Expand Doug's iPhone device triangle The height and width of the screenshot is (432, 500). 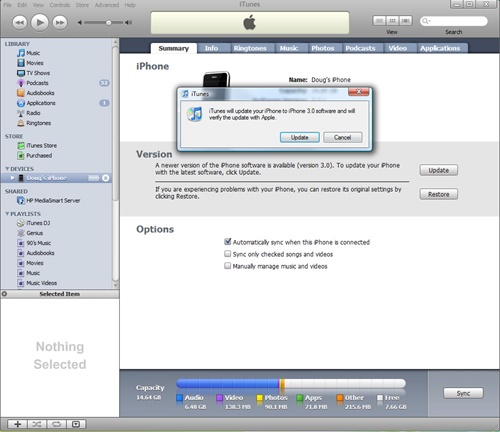(x=12, y=178)
